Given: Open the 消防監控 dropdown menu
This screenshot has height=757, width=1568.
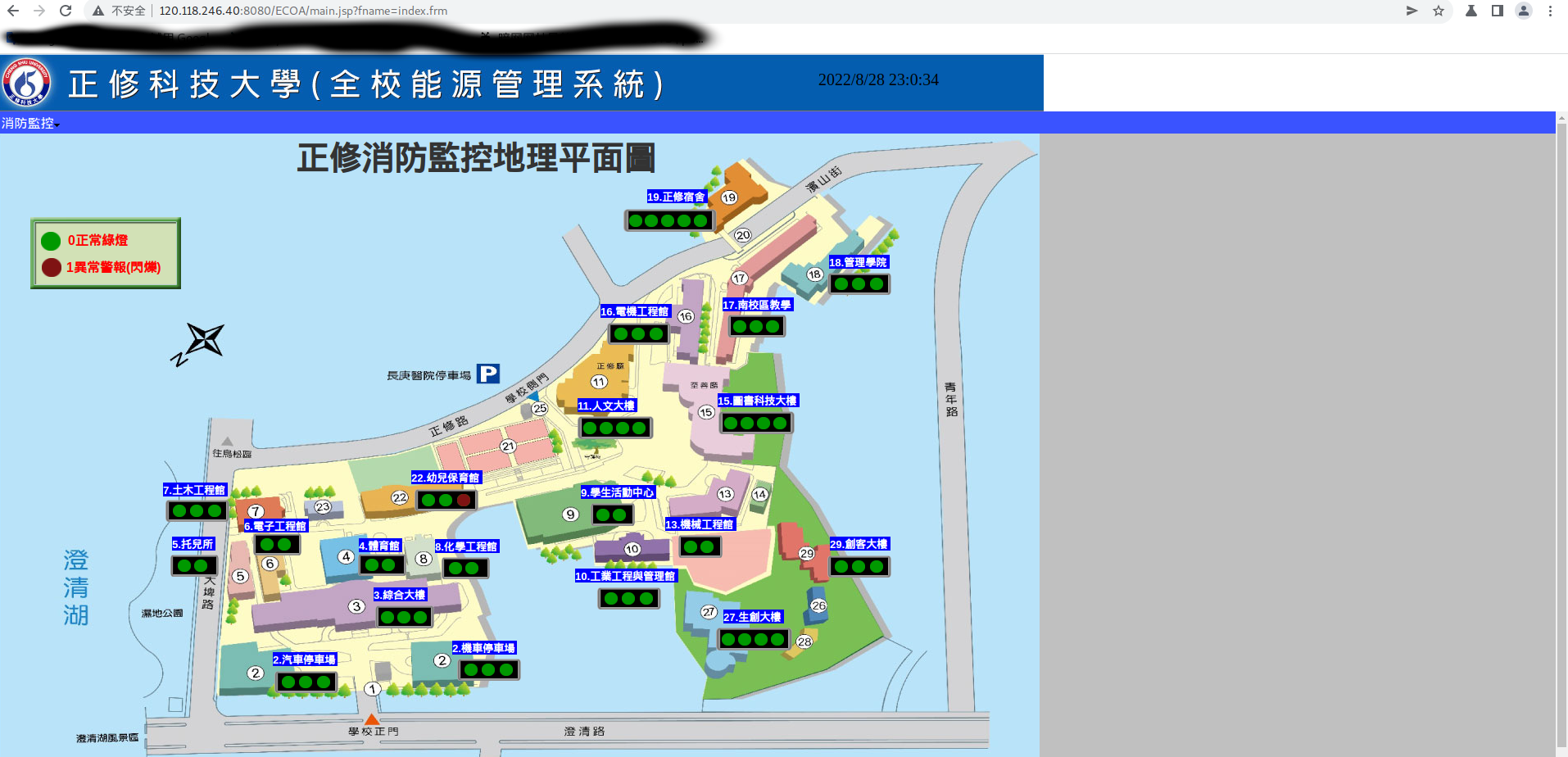Looking at the screenshot, I should pyautogui.click(x=30, y=123).
